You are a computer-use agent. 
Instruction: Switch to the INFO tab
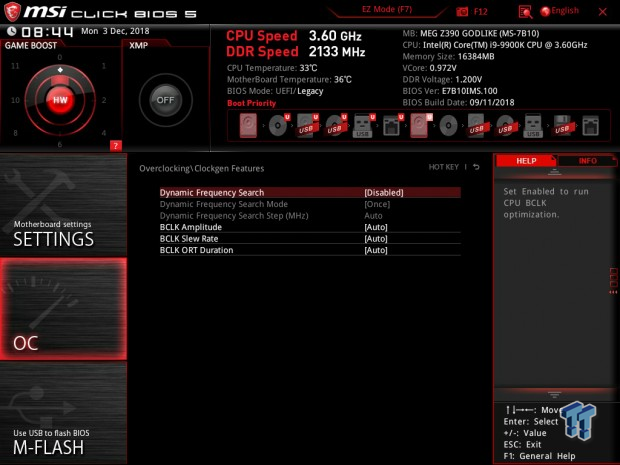588,161
